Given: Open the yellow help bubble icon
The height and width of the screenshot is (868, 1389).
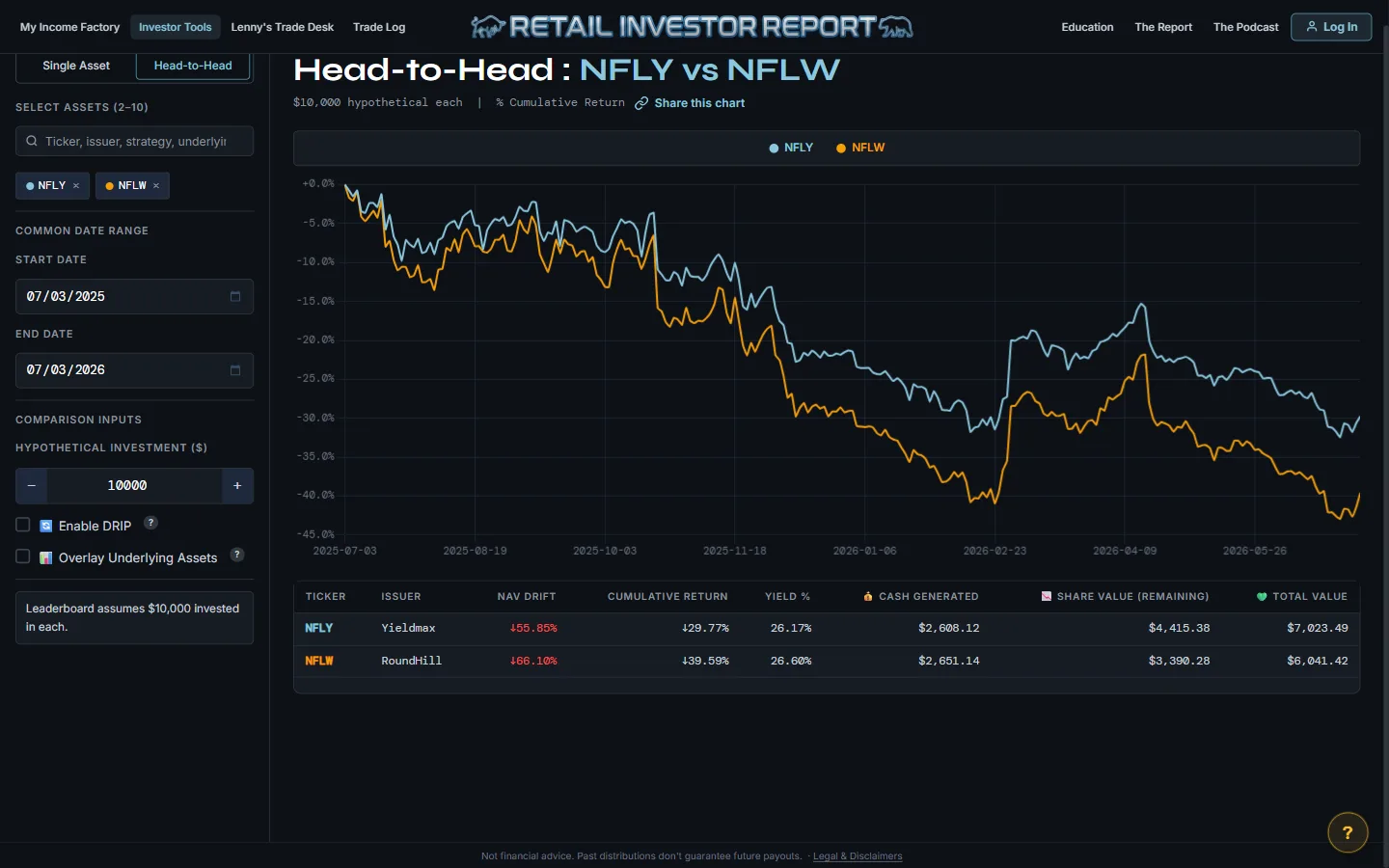Looking at the screenshot, I should 1348,832.
